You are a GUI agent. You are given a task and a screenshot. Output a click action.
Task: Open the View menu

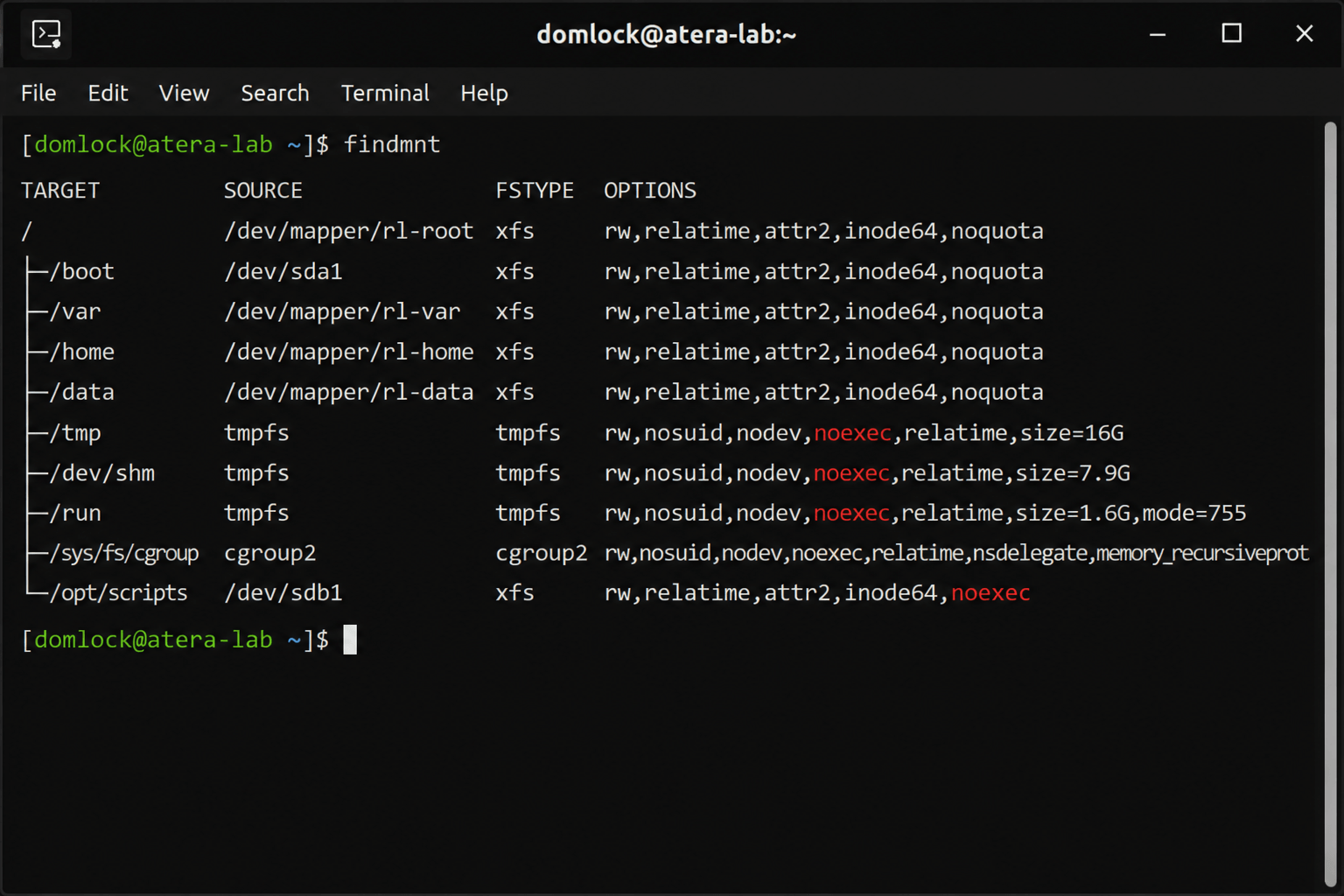184,93
